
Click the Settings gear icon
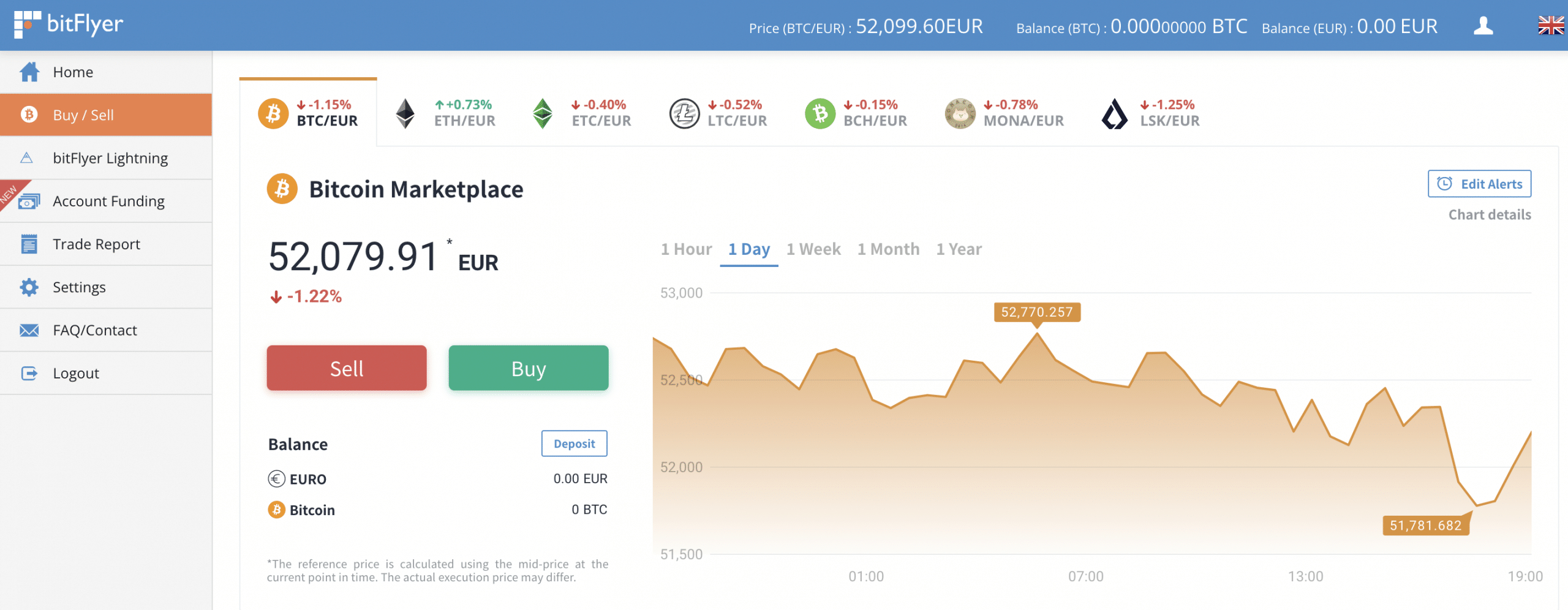click(x=29, y=287)
